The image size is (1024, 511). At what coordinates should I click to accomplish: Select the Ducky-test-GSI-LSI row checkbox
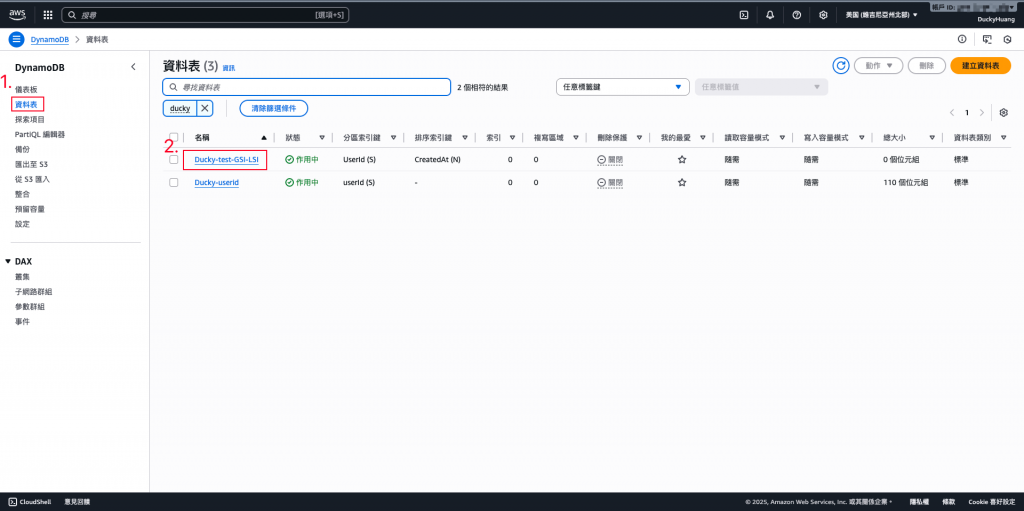click(174, 159)
